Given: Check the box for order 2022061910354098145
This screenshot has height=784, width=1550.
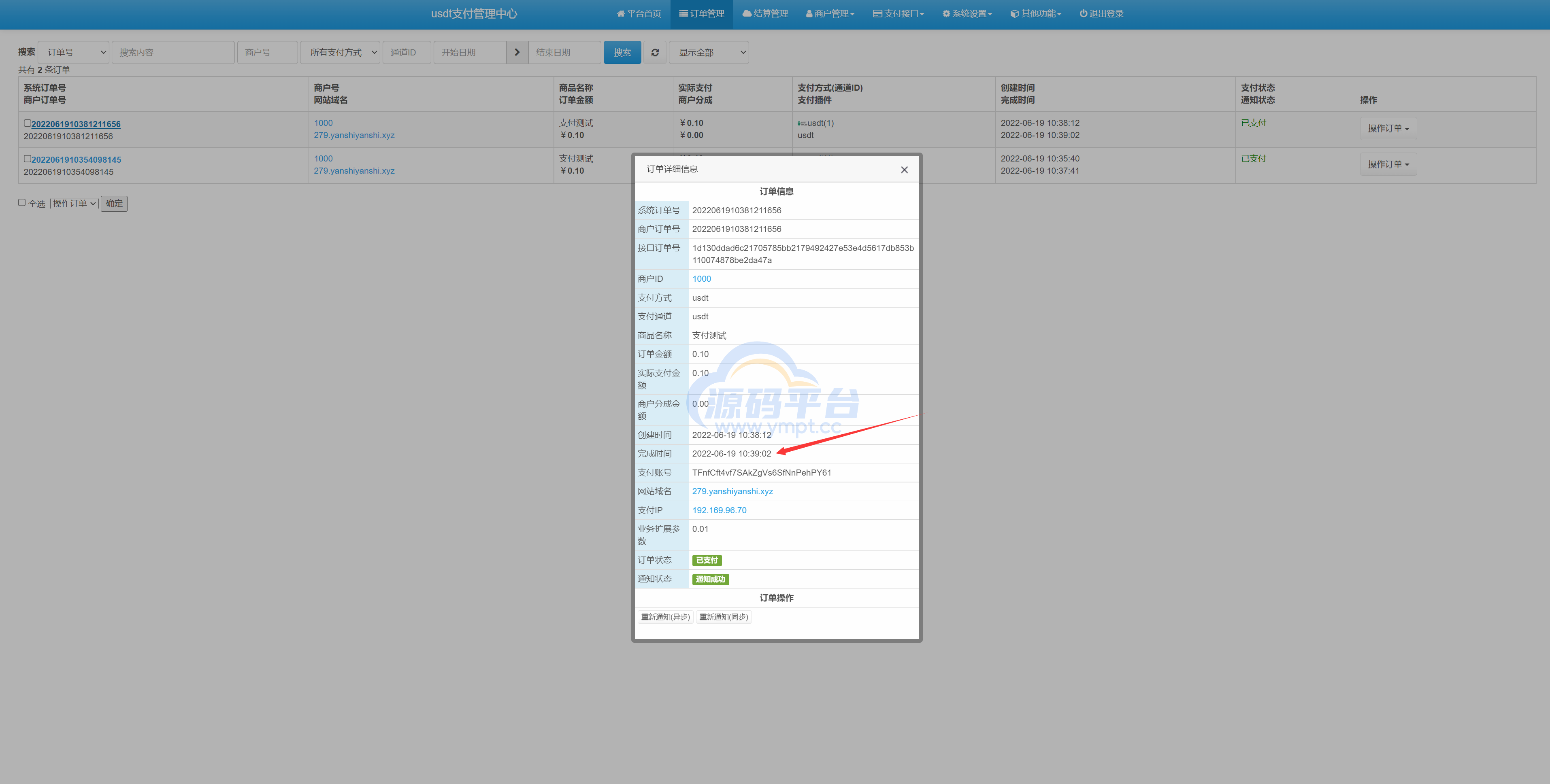Looking at the screenshot, I should (x=27, y=159).
